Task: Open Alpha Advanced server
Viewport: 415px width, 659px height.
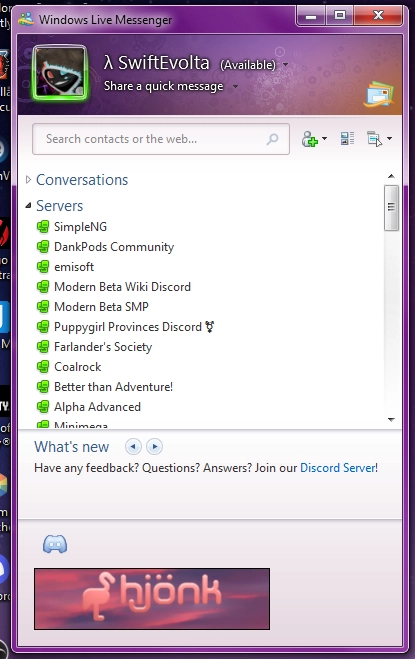Action: [98, 407]
